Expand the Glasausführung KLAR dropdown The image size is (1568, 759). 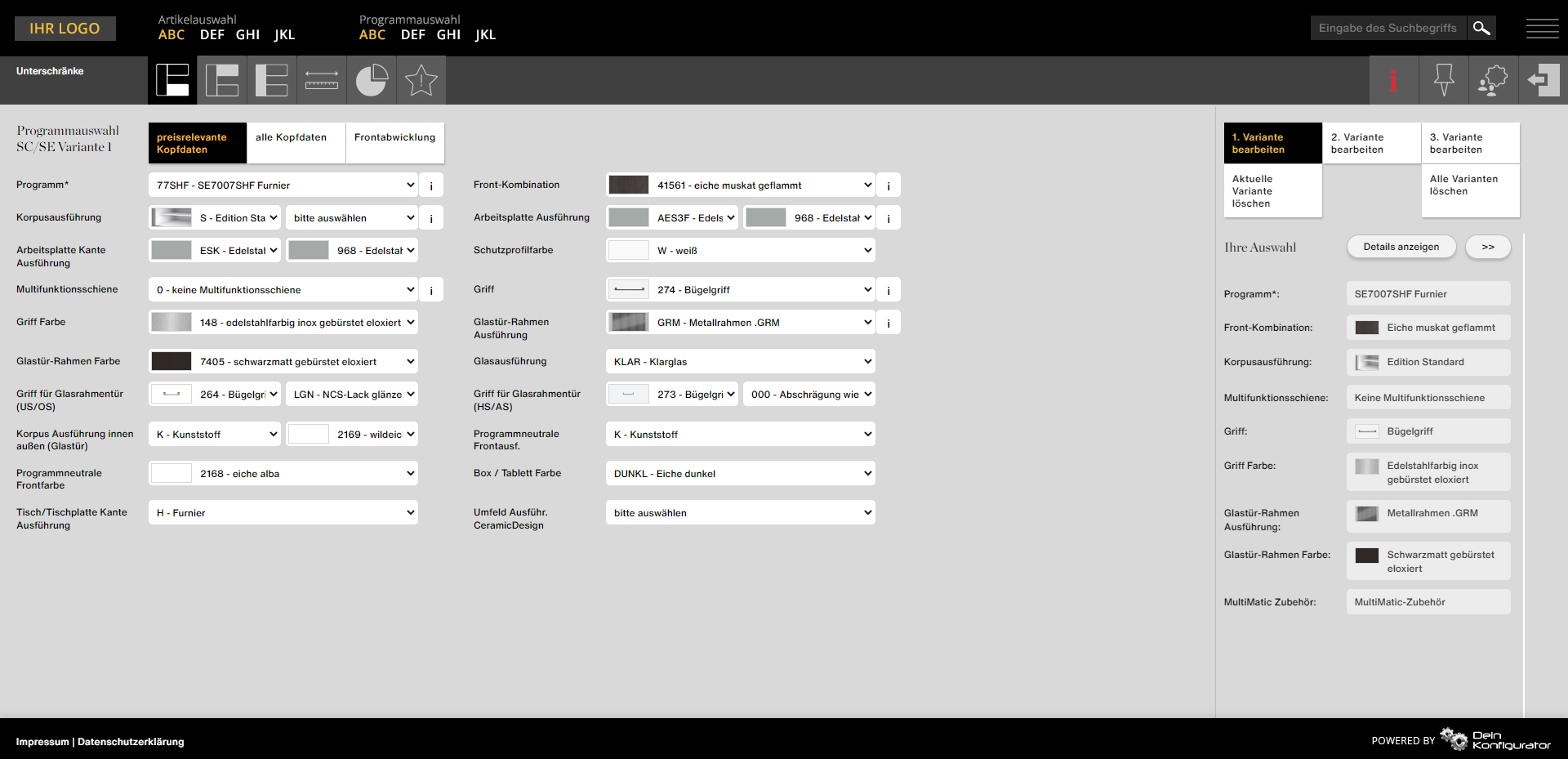(741, 362)
